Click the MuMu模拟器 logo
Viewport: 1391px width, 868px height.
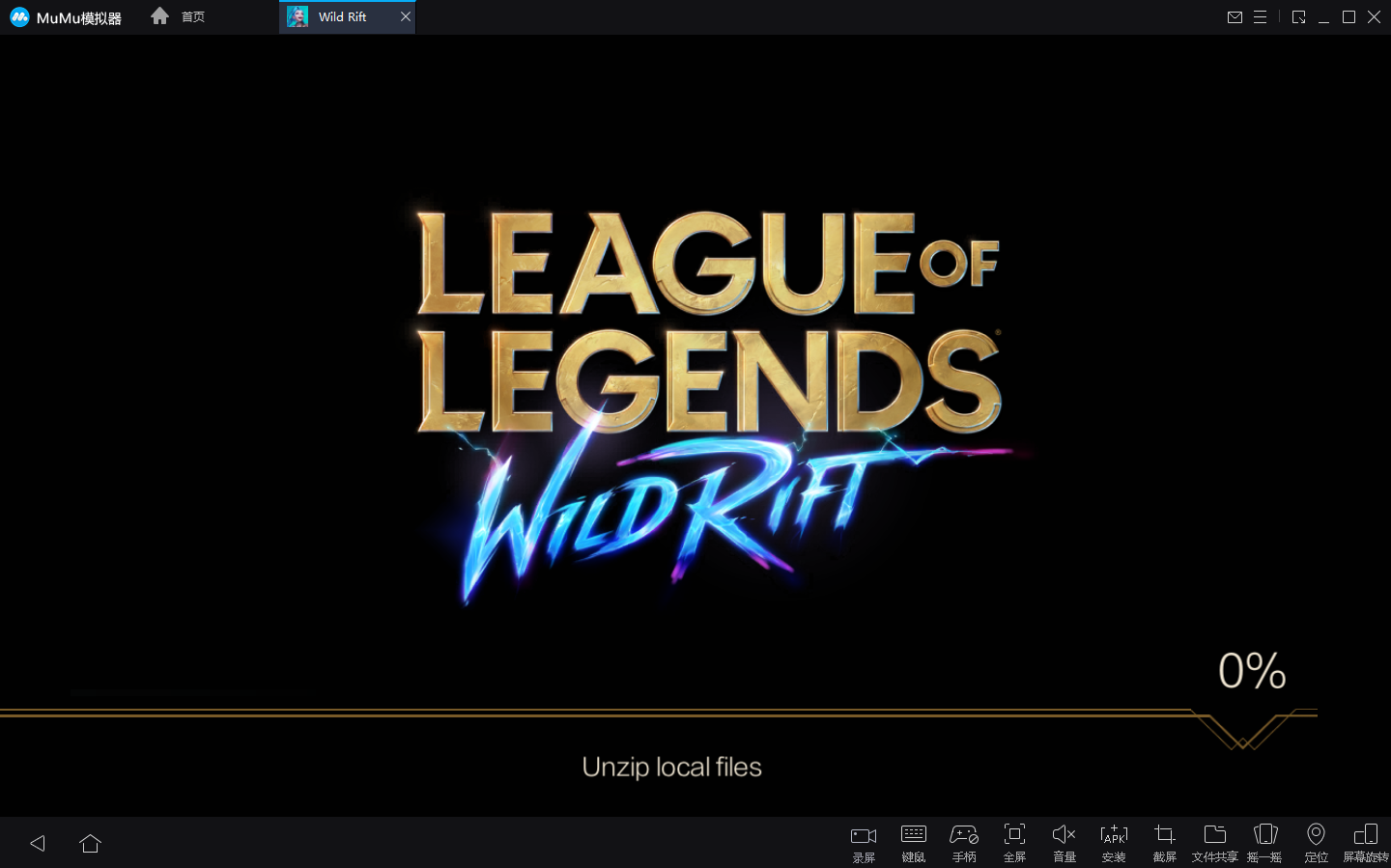pyautogui.click(x=66, y=17)
